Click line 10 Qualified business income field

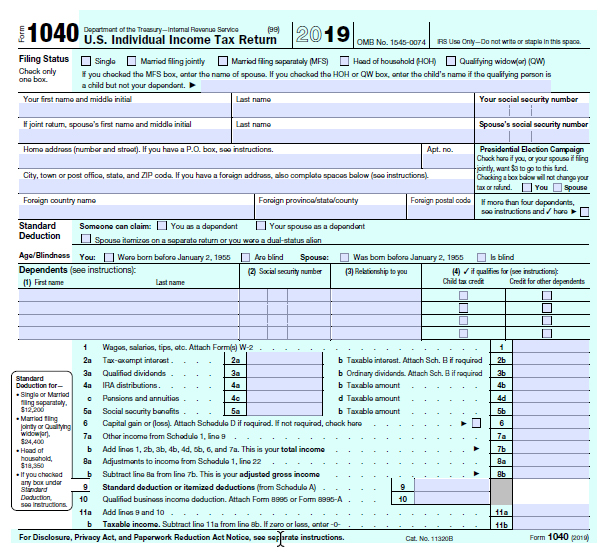[x=452, y=499]
